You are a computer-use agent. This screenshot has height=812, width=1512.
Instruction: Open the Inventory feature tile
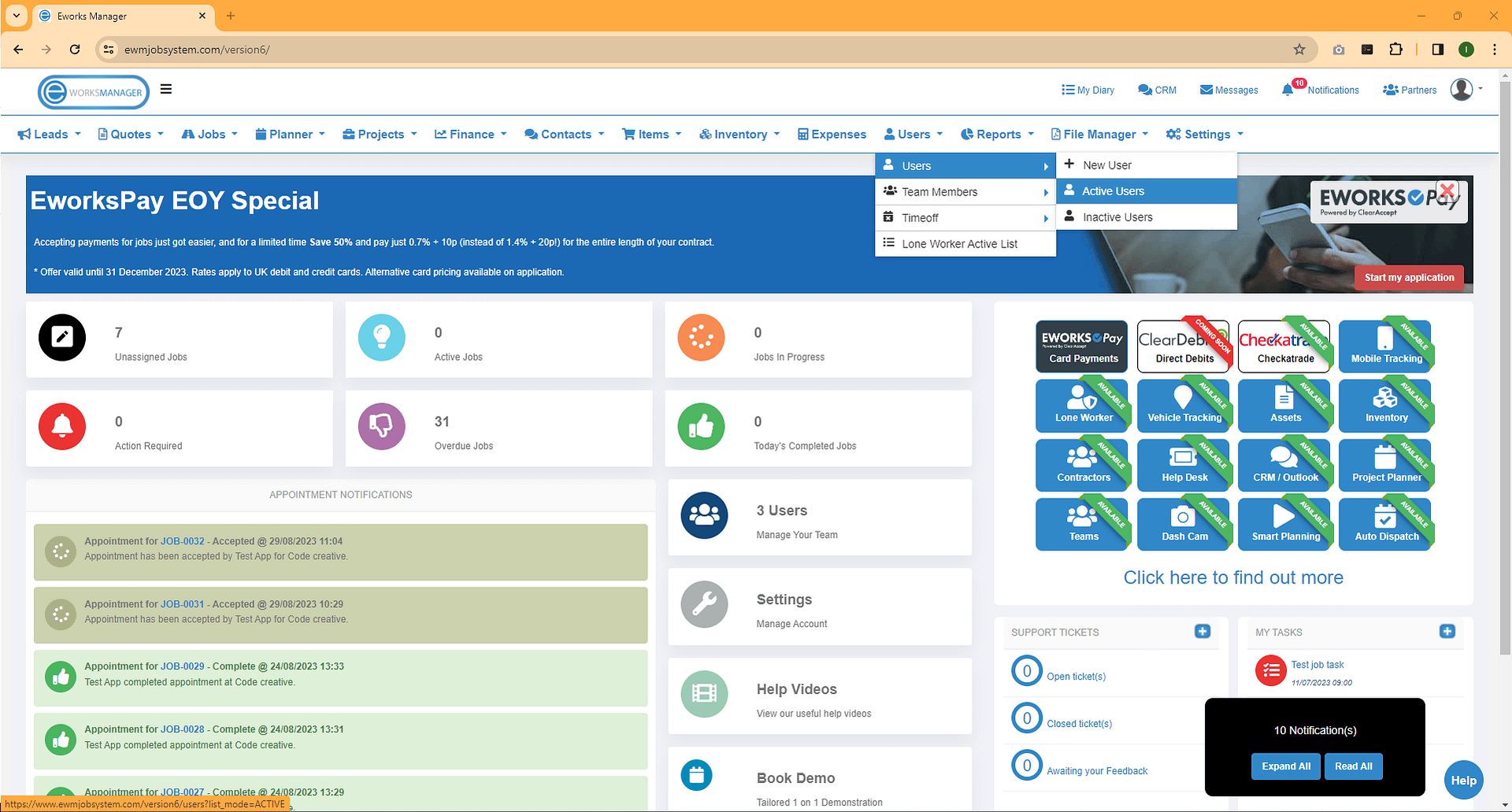click(x=1385, y=406)
